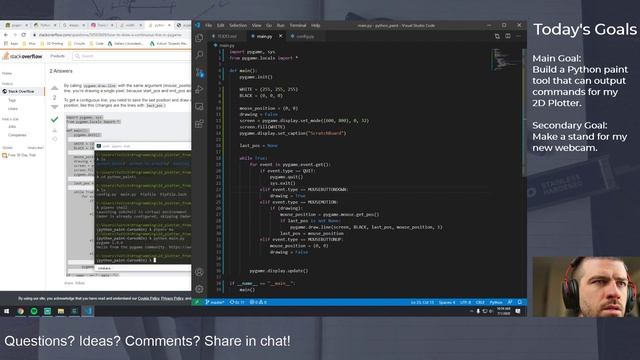
Task: Click the code minimap in VS Code
Action: pos(506,60)
